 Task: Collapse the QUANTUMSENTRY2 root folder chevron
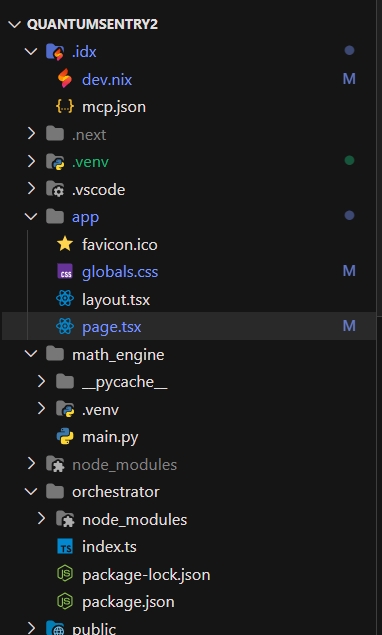(14, 25)
